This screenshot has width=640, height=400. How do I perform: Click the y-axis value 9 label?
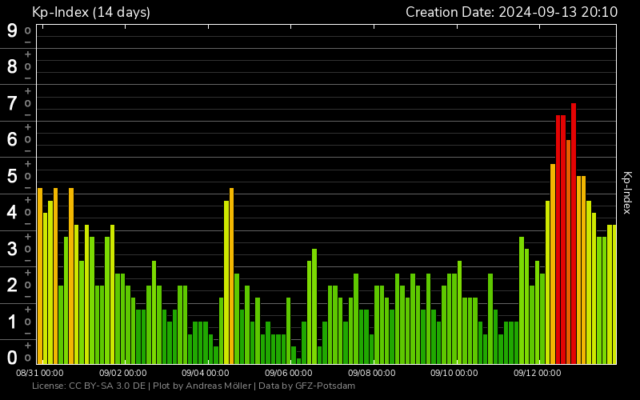tap(12, 31)
